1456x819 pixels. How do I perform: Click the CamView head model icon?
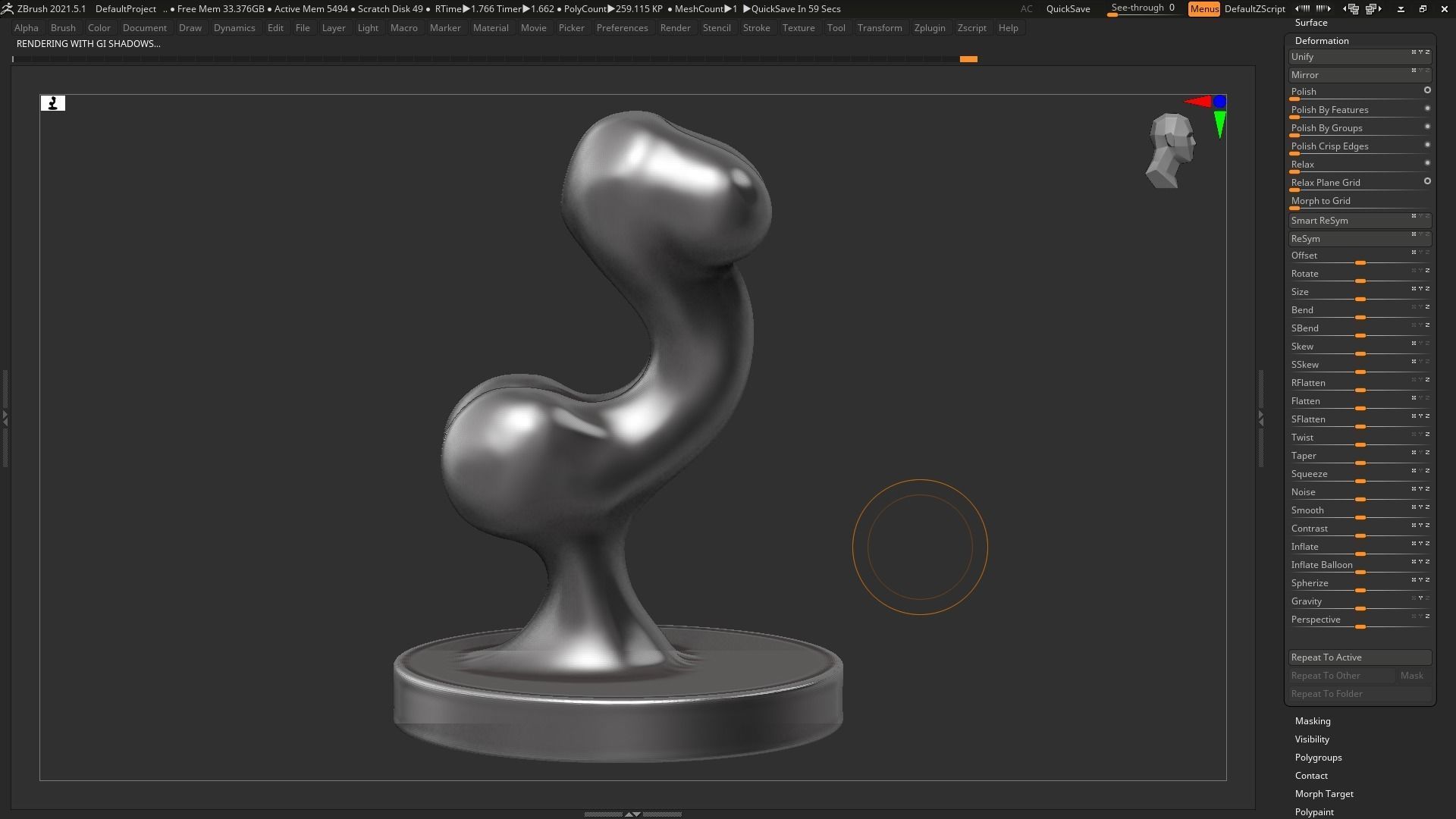pos(1170,150)
